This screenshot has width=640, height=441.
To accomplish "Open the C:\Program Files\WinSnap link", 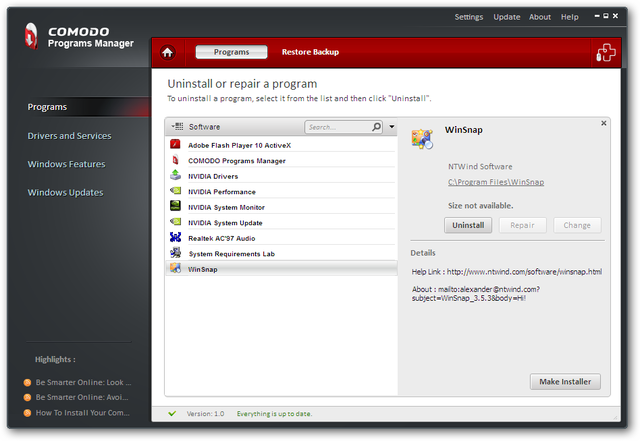I will click(x=496, y=182).
